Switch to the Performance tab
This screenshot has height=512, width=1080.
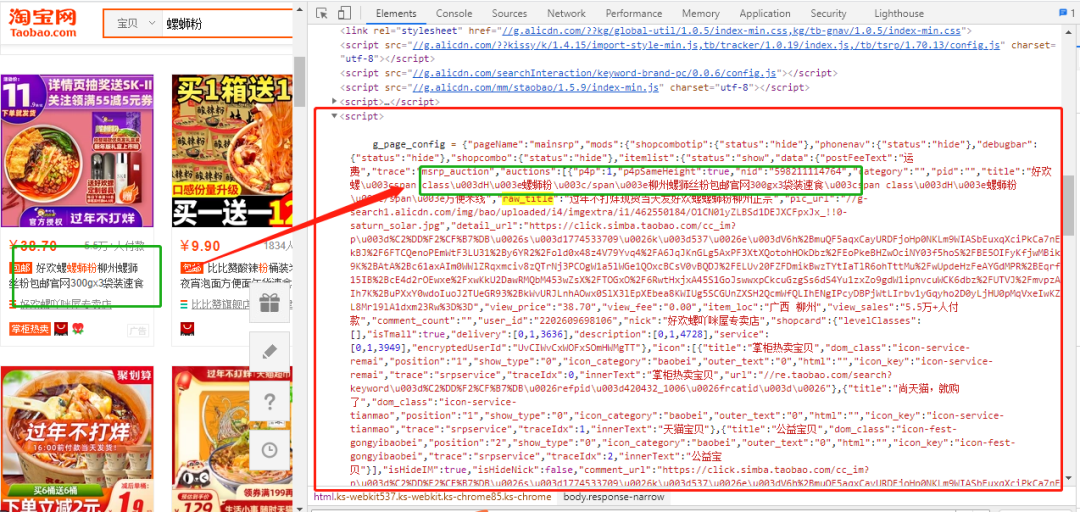(634, 13)
